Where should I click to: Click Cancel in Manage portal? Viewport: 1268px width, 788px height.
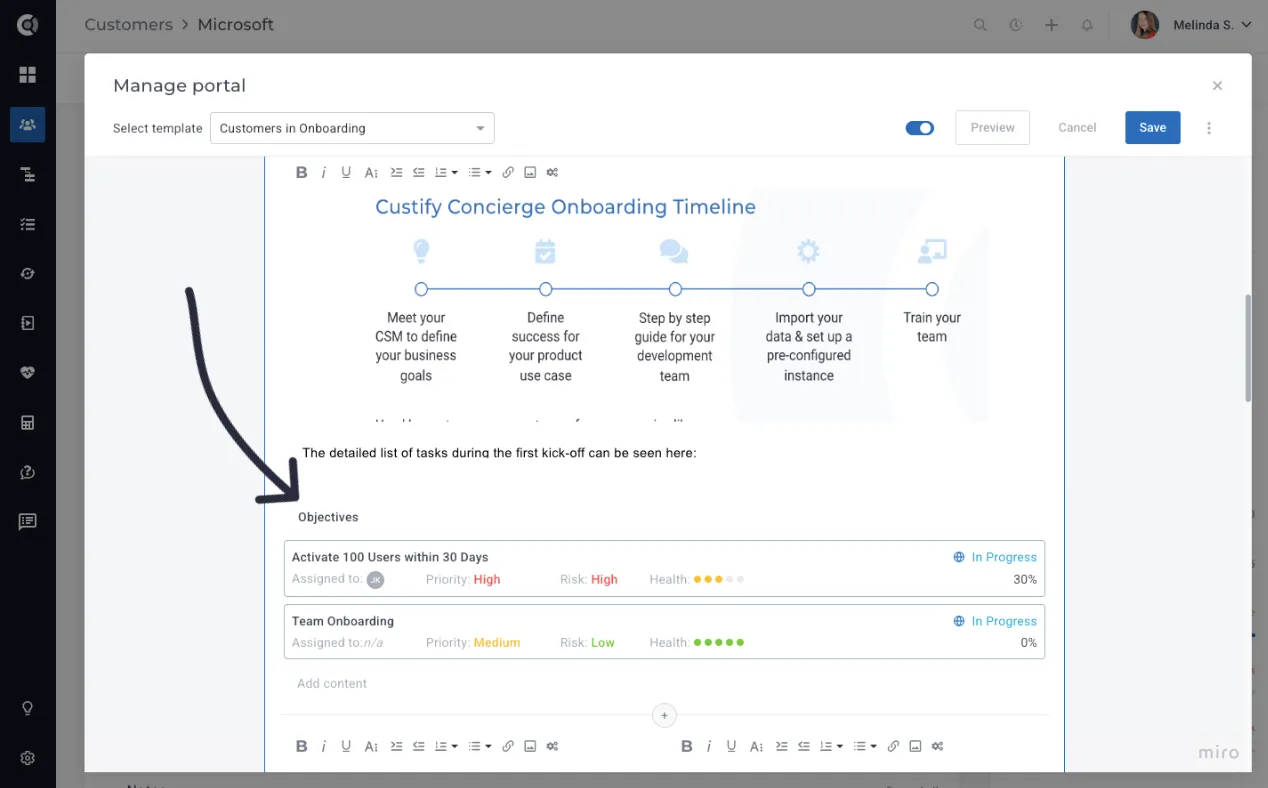tap(1077, 128)
